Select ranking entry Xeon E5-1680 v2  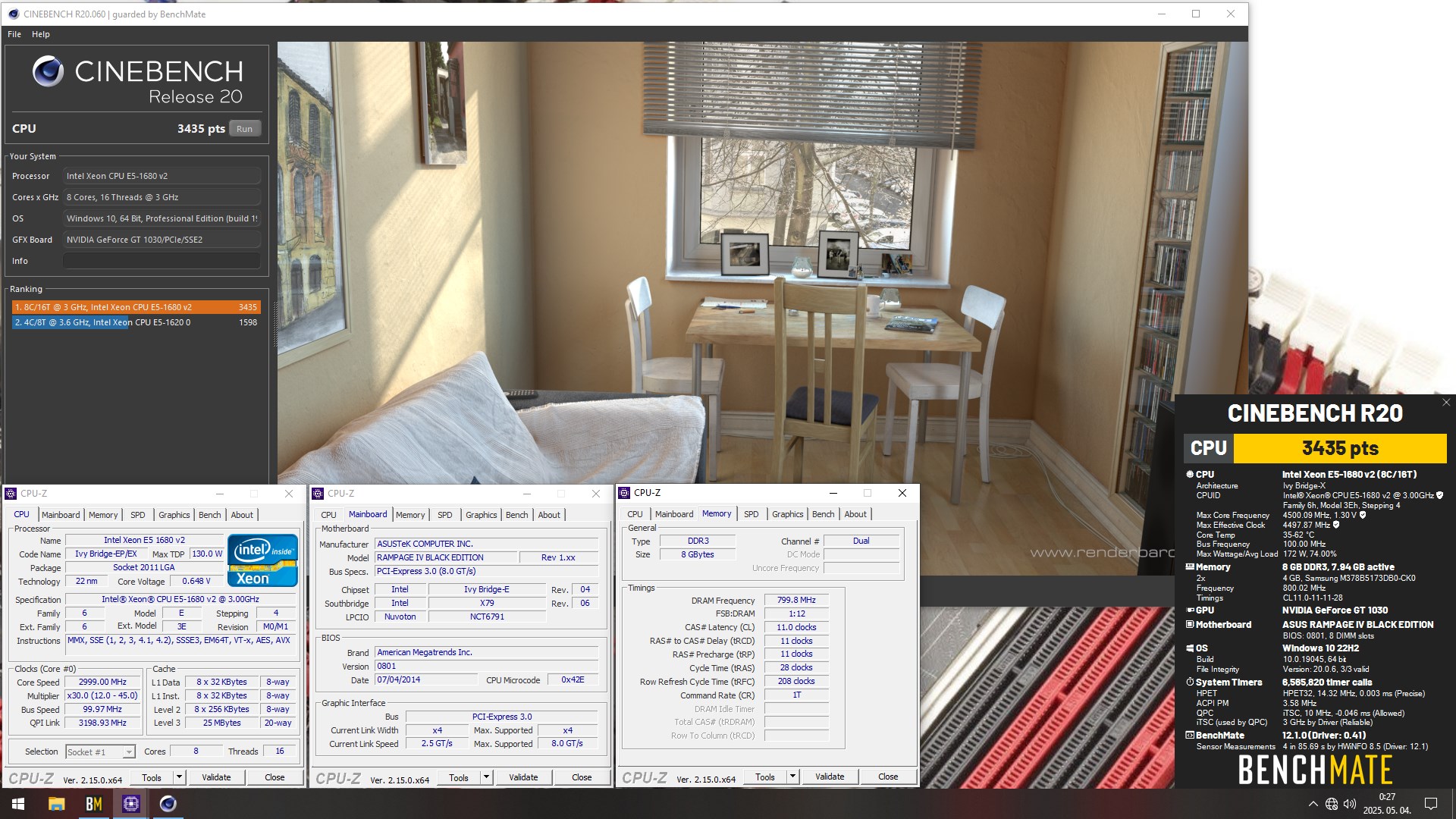[136, 307]
